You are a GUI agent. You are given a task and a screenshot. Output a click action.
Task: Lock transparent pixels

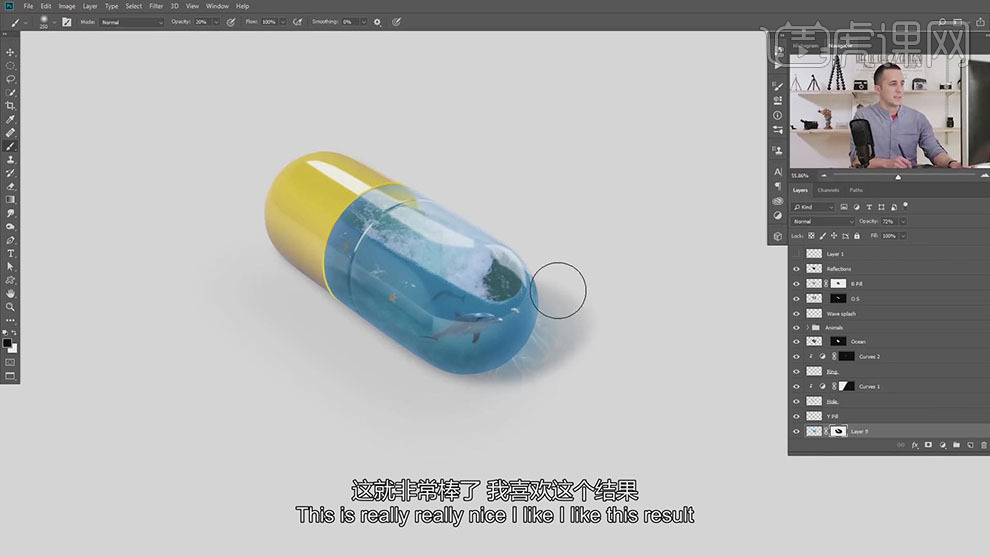811,236
